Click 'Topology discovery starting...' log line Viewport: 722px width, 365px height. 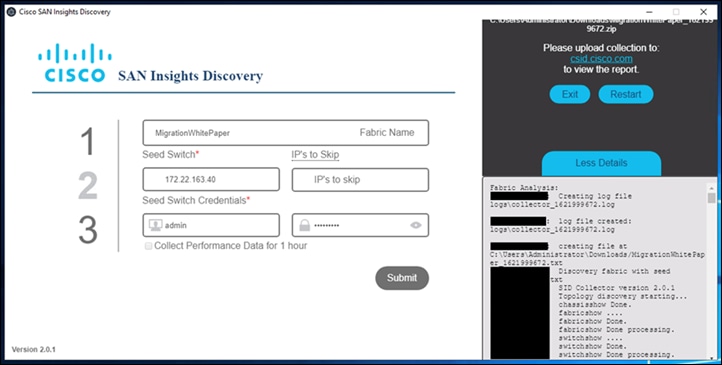(x=623, y=296)
